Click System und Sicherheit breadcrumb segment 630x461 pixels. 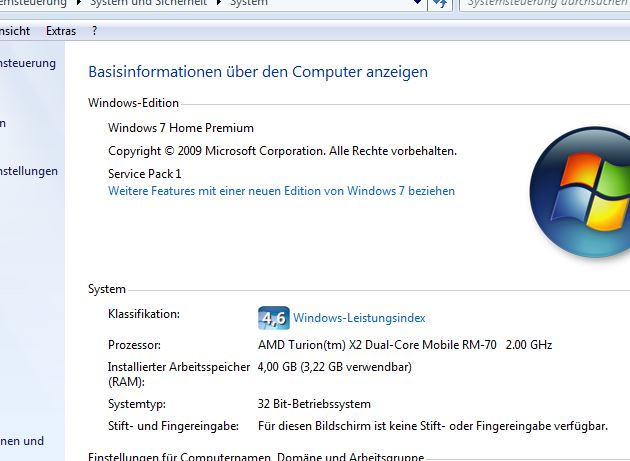(x=148, y=3)
